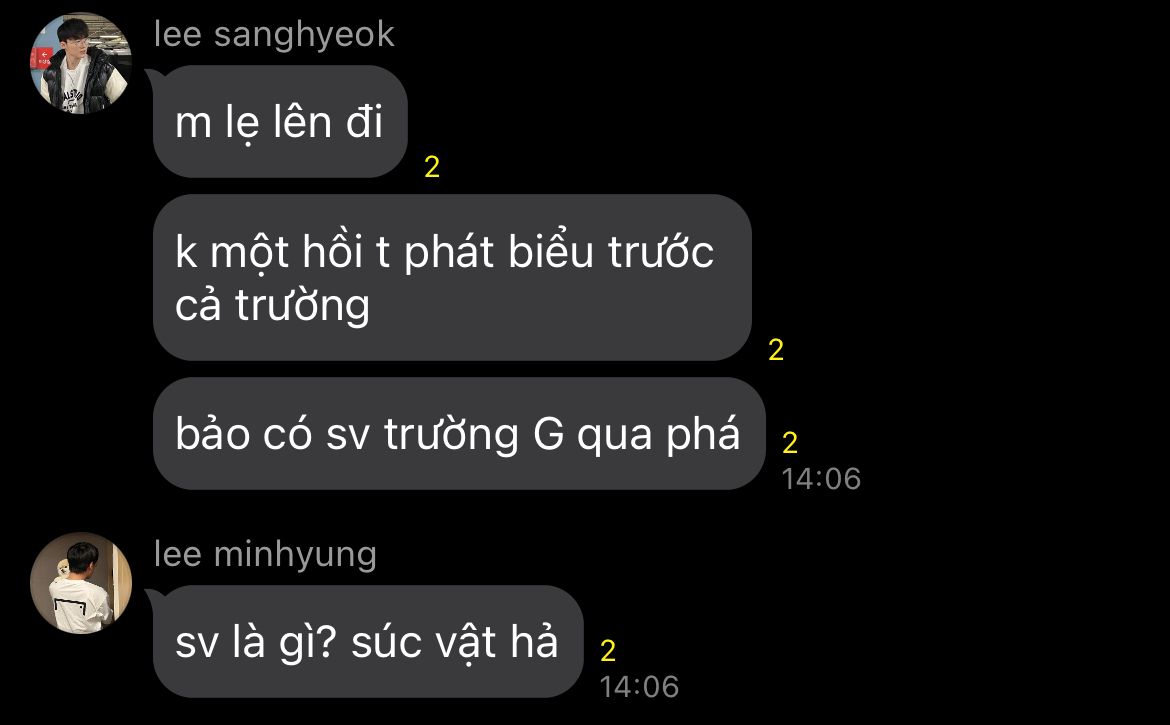Image resolution: width=1170 pixels, height=725 pixels.
Task: Click yellow unread count beside 'qua phá' message
Action: (790, 443)
